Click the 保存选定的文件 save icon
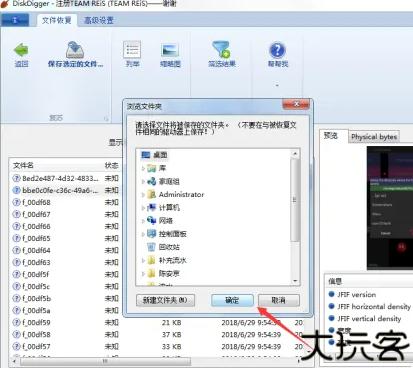This screenshot has width=413, height=368. click(x=75, y=50)
